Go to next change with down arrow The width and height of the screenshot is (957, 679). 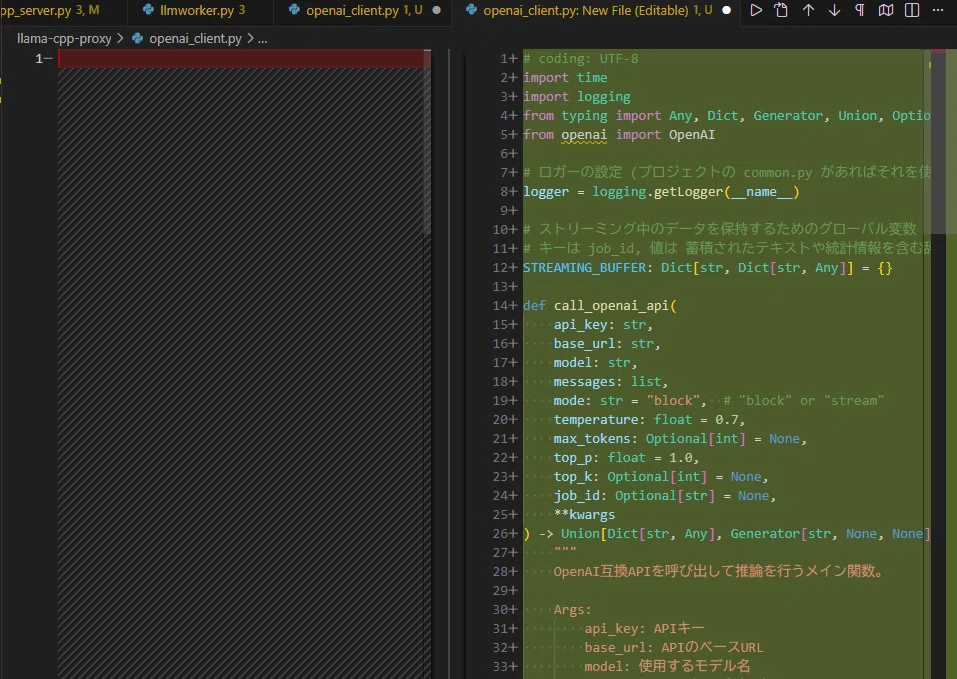[x=834, y=10]
